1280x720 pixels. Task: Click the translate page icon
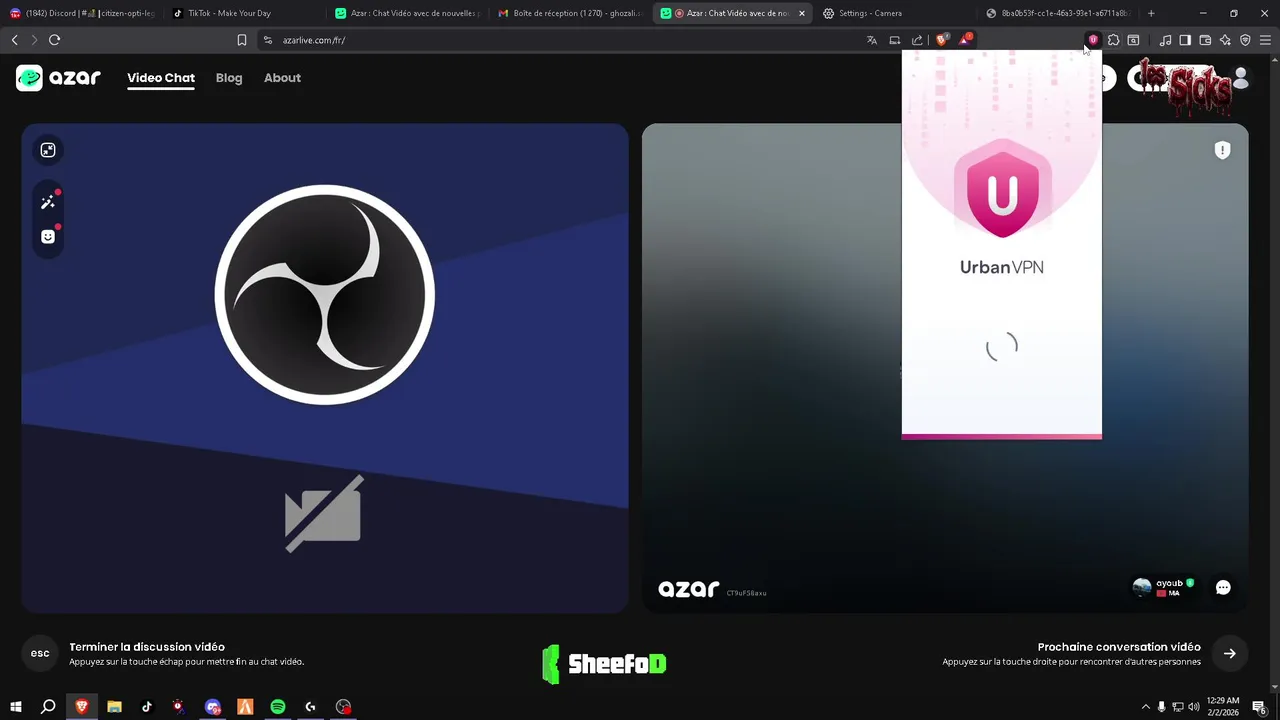[872, 40]
